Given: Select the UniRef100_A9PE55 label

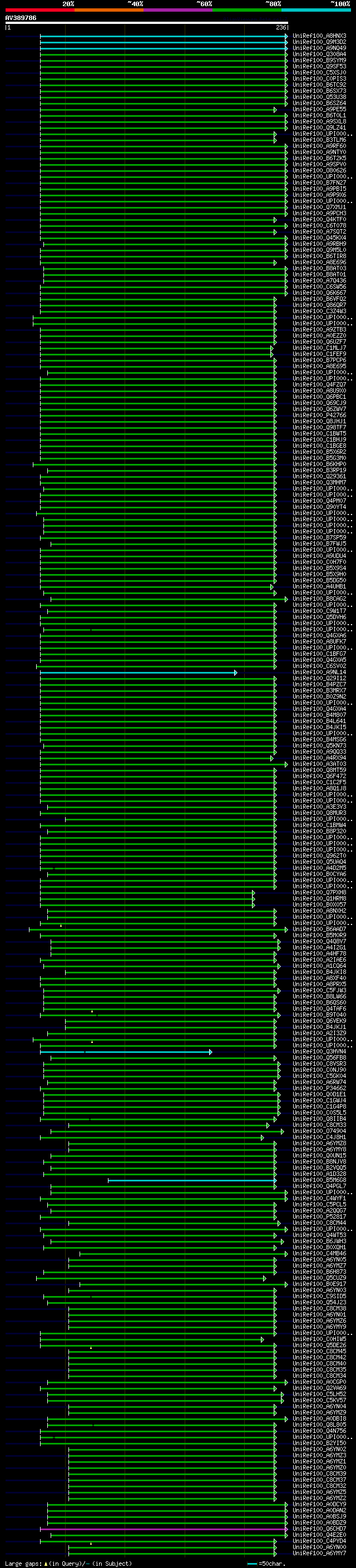Looking at the screenshot, I should click(319, 110).
